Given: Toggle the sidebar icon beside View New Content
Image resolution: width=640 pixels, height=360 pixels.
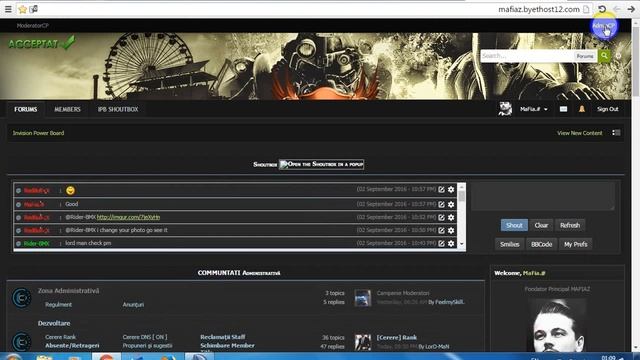Looking at the screenshot, I should click(x=616, y=133).
